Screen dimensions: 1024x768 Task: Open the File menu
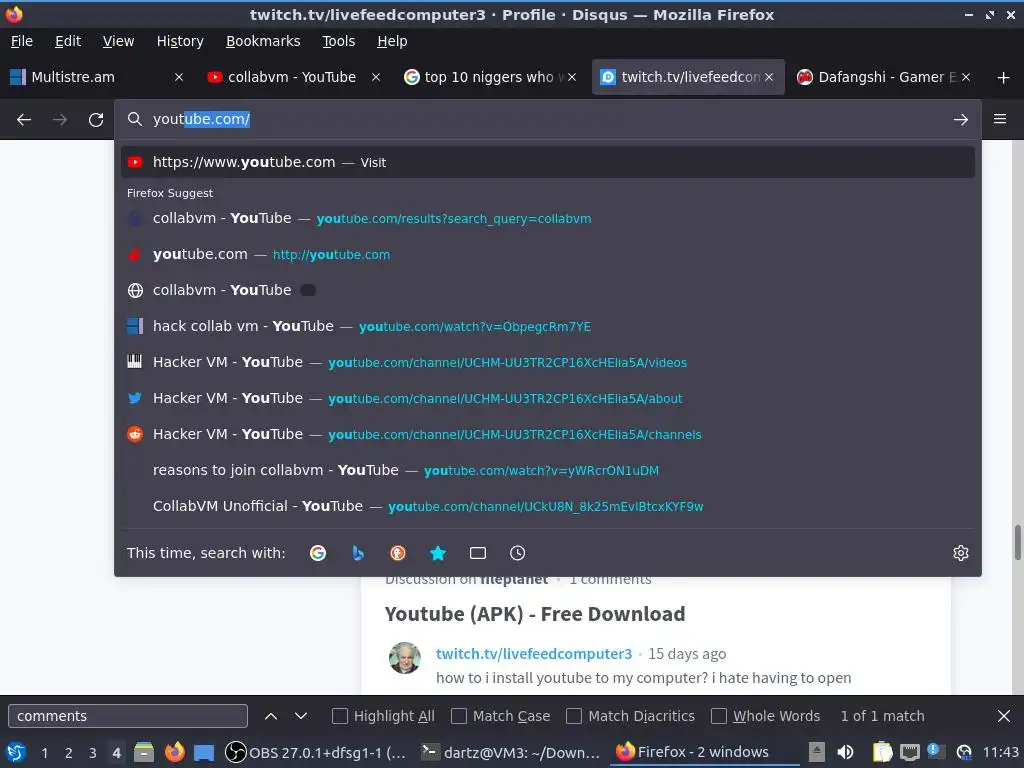point(22,41)
